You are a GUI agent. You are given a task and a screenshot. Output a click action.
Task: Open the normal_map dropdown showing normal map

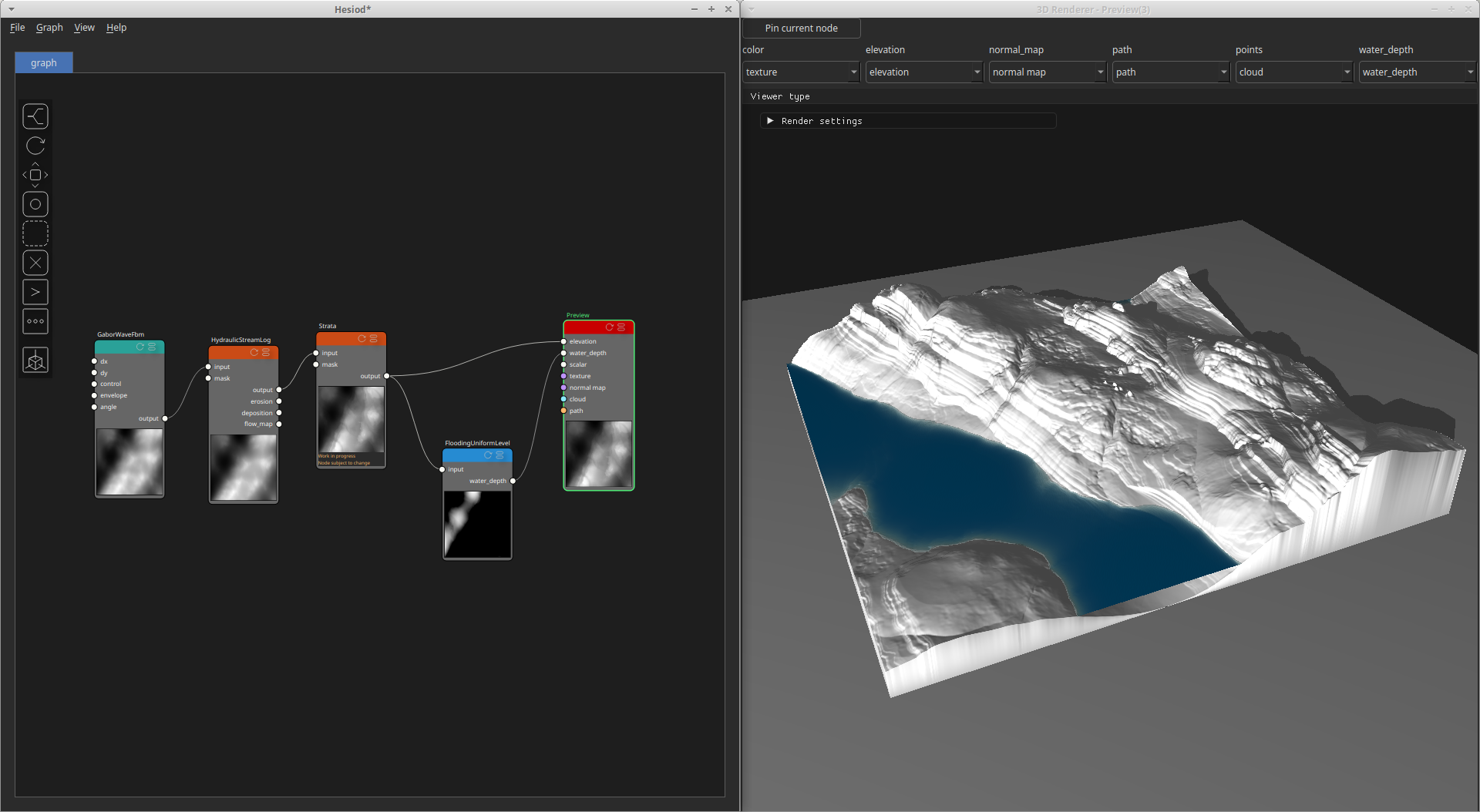point(1048,72)
